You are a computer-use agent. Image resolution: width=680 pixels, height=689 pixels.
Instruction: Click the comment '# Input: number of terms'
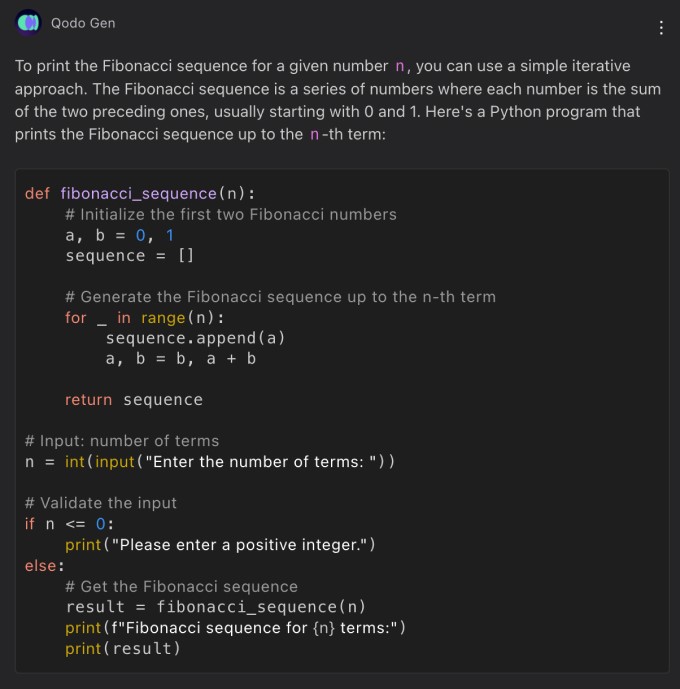(122, 441)
